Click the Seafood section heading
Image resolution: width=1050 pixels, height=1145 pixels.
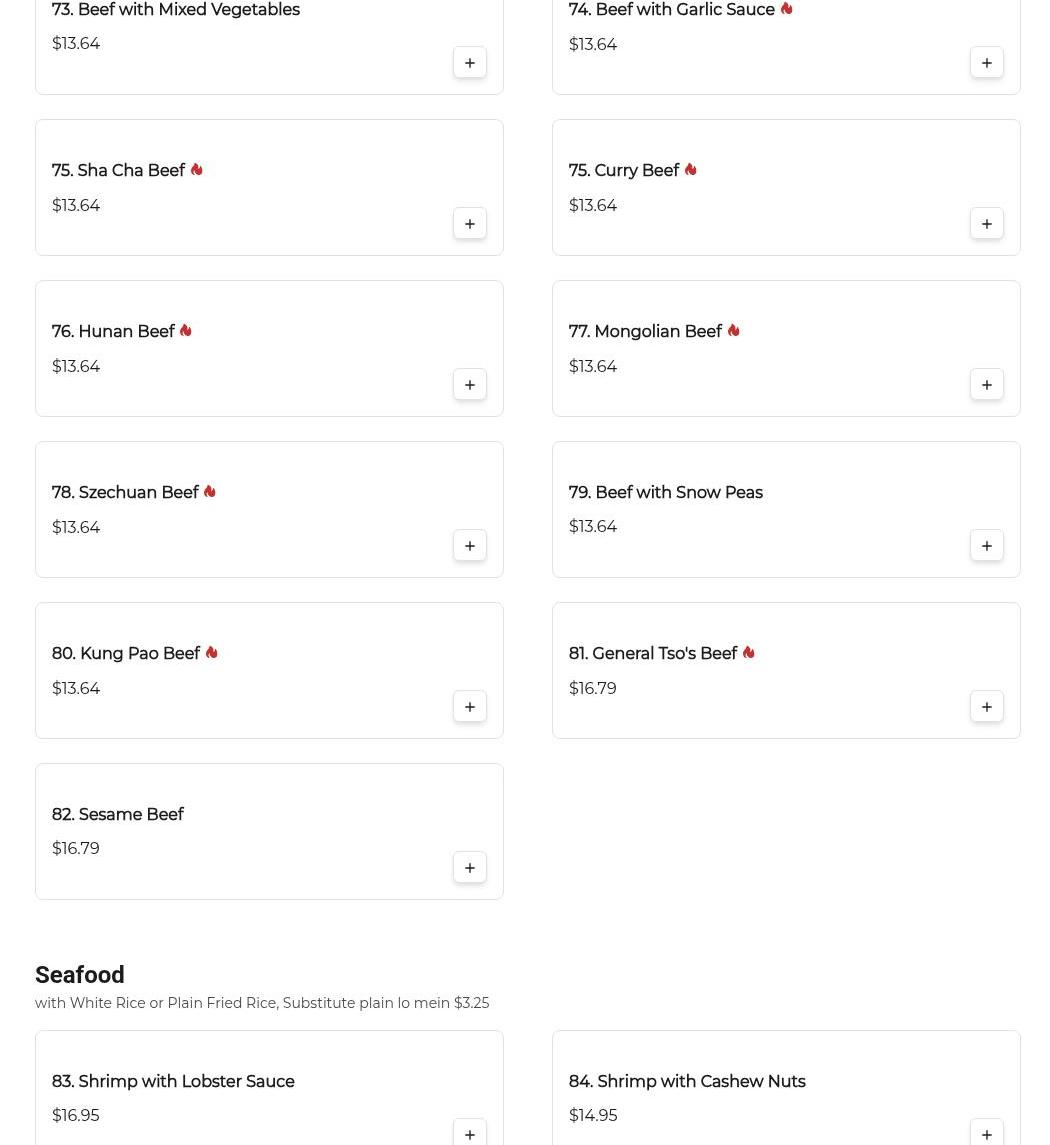click(80, 975)
